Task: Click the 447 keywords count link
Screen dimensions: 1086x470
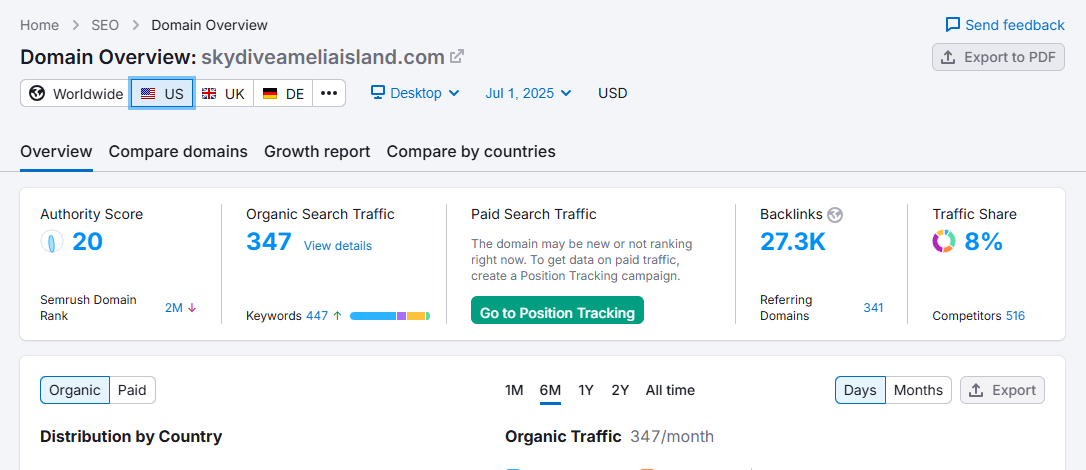Action: 317,316
